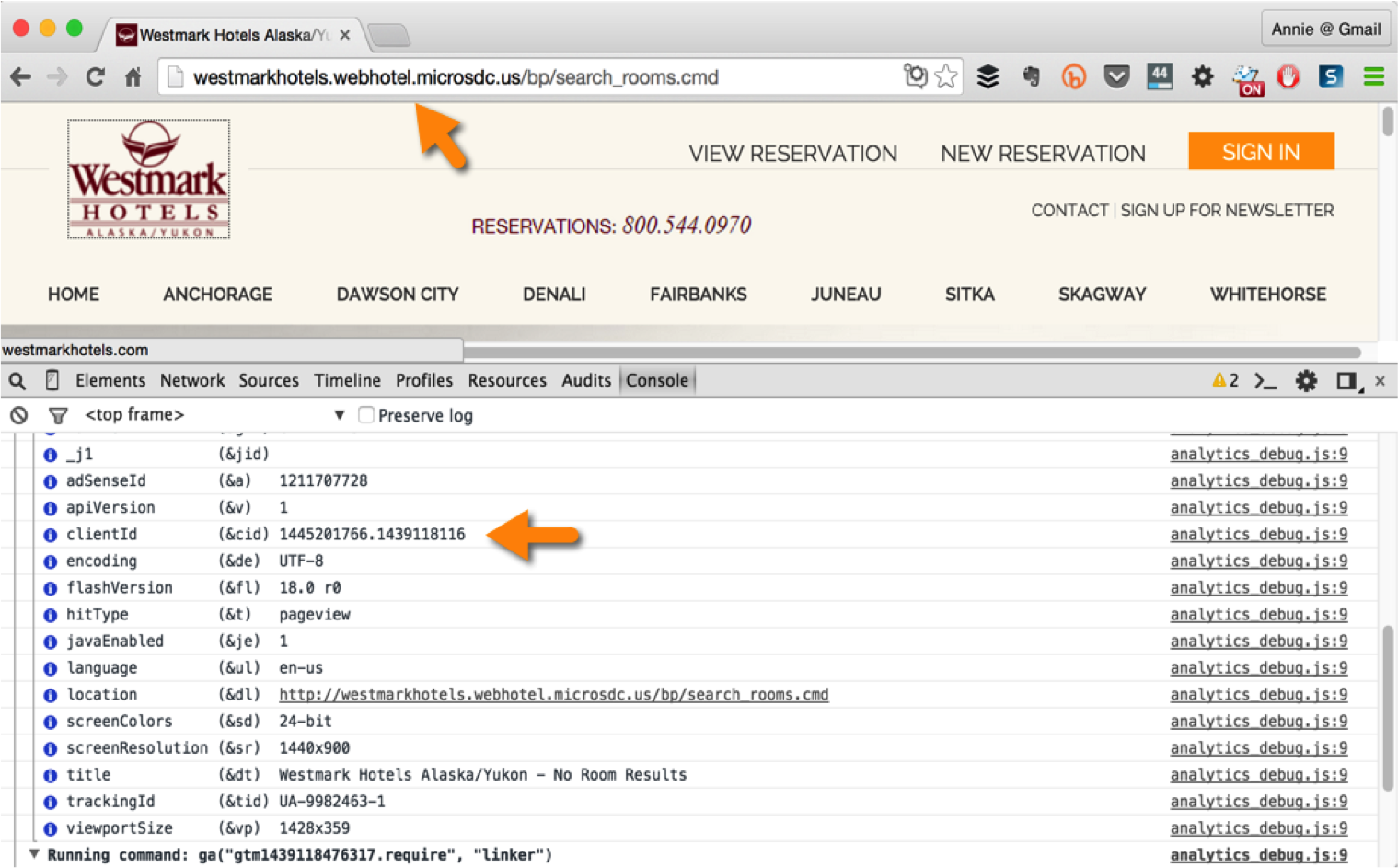Open a new browser tab

point(390,35)
